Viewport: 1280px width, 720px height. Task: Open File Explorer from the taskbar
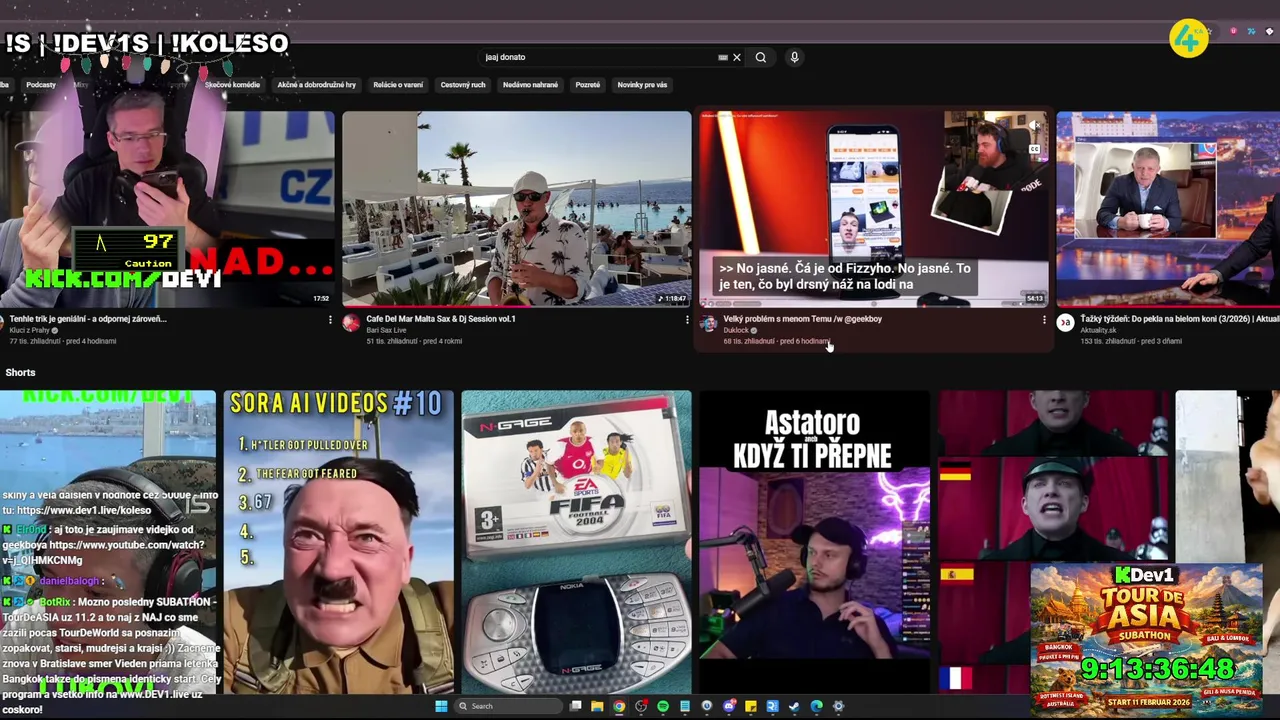pos(597,706)
